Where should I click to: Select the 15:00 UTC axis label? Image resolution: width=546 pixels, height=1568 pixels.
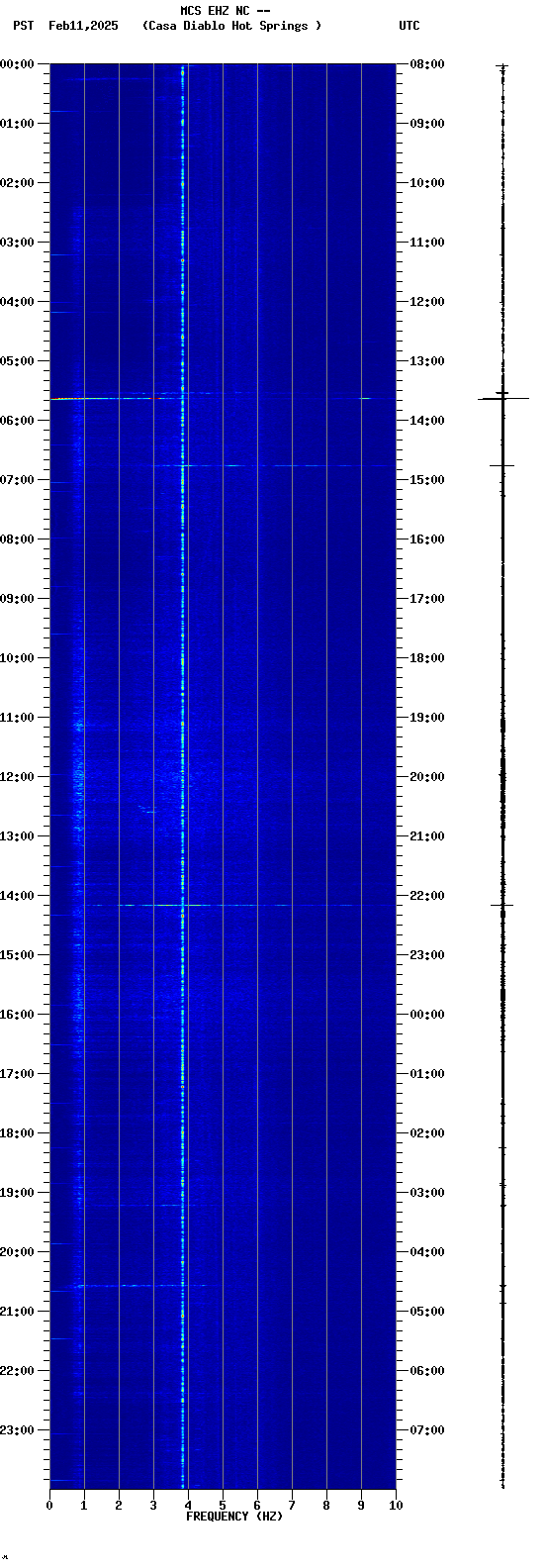426,480
